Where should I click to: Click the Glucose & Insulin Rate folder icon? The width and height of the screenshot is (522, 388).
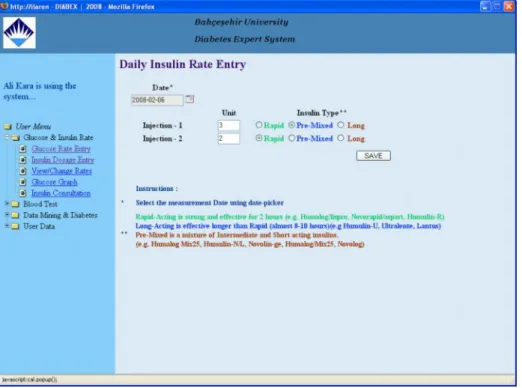point(16,138)
